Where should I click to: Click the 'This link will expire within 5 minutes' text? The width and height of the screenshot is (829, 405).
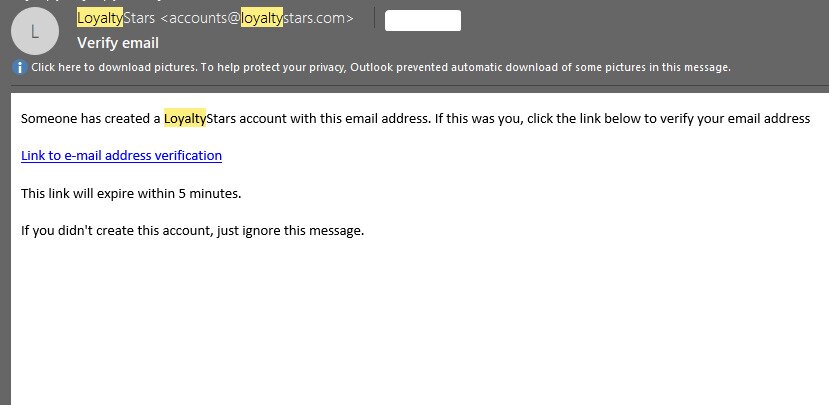(x=131, y=194)
